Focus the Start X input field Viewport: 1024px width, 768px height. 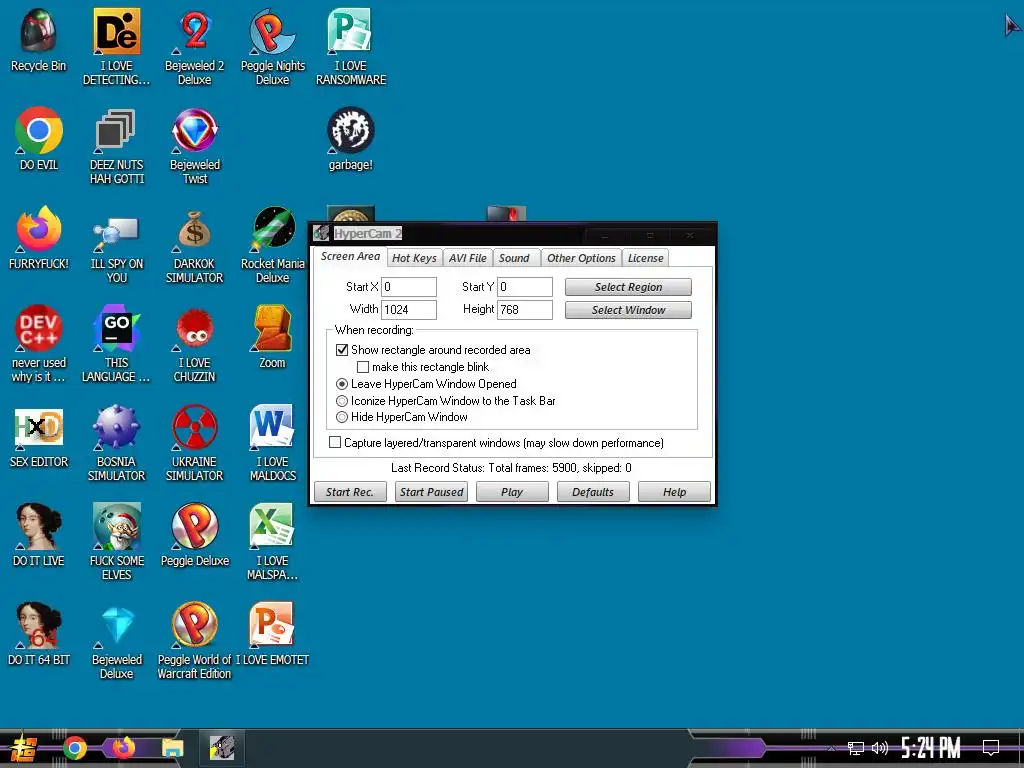(x=409, y=287)
